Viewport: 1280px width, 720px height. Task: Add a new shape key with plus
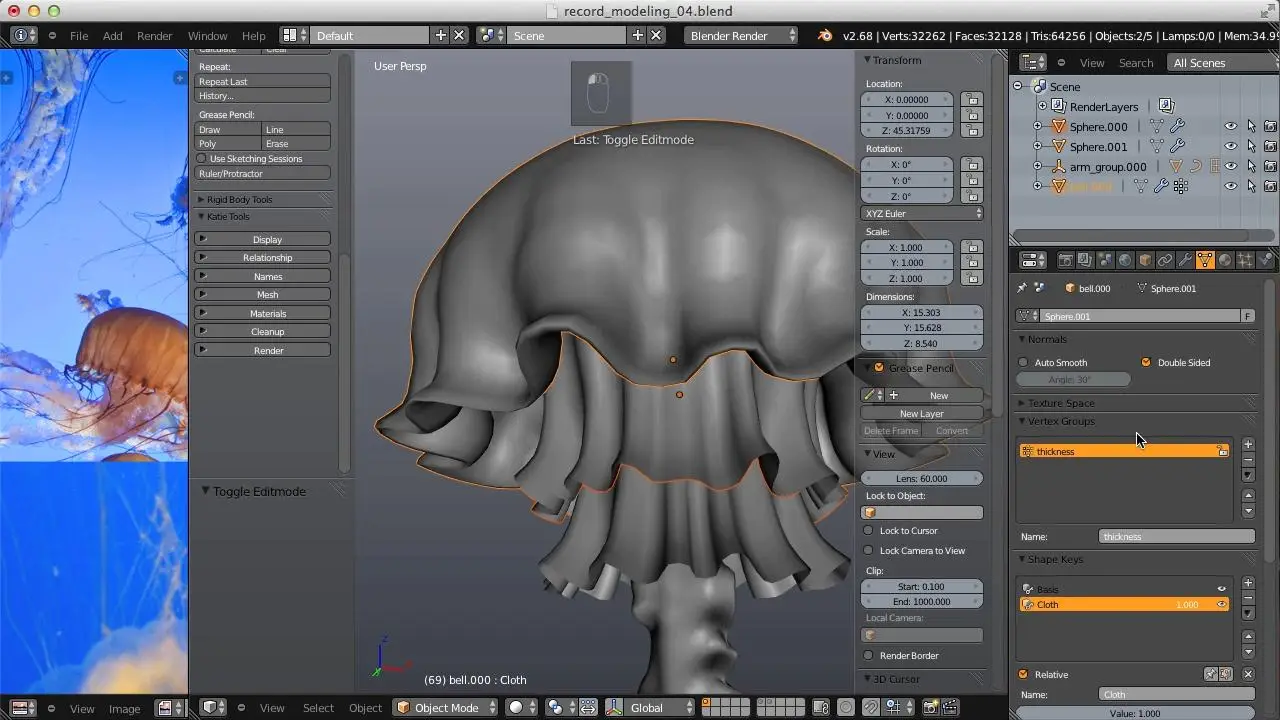pyautogui.click(x=1248, y=583)
